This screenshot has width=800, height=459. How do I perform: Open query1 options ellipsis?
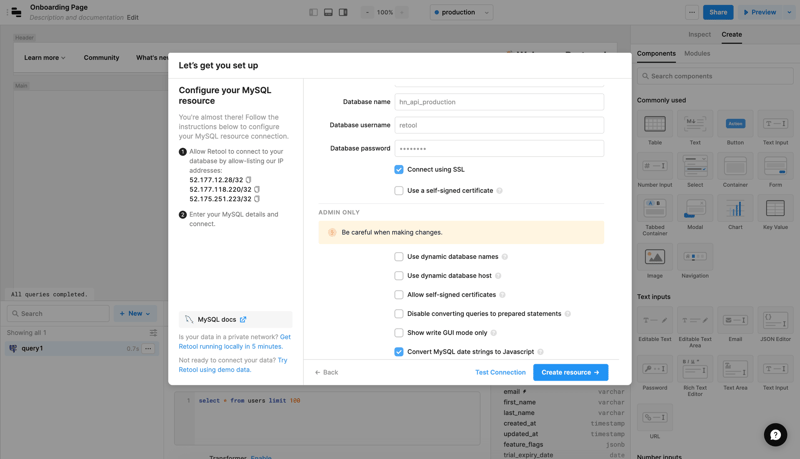[x=148, y=349]
